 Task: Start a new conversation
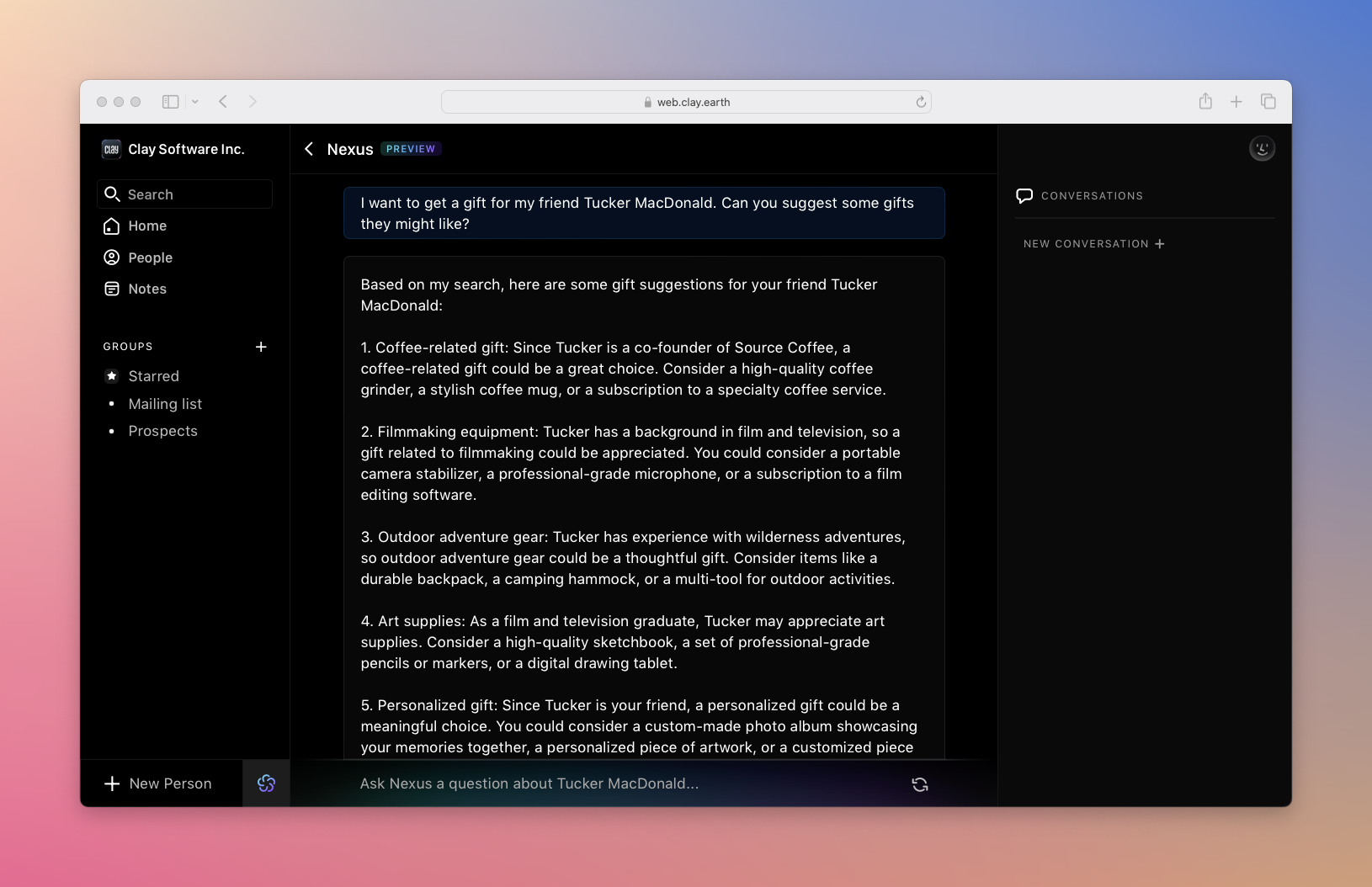(x=1093, y=244)
